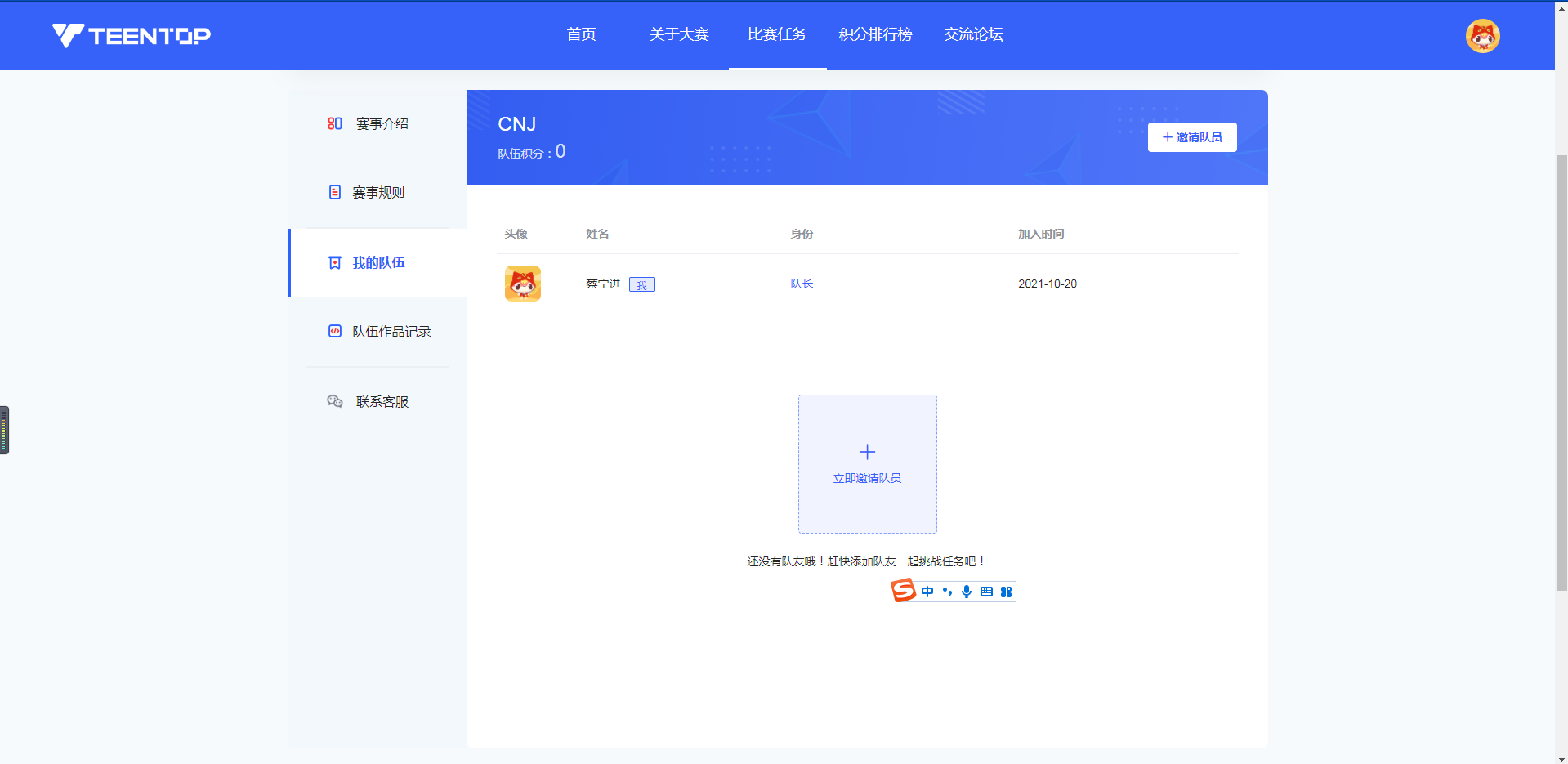Click the 队伍积分 score text
Image resolution: width=1568 pixels, height=764 pixels.
[x=532, y=152]
